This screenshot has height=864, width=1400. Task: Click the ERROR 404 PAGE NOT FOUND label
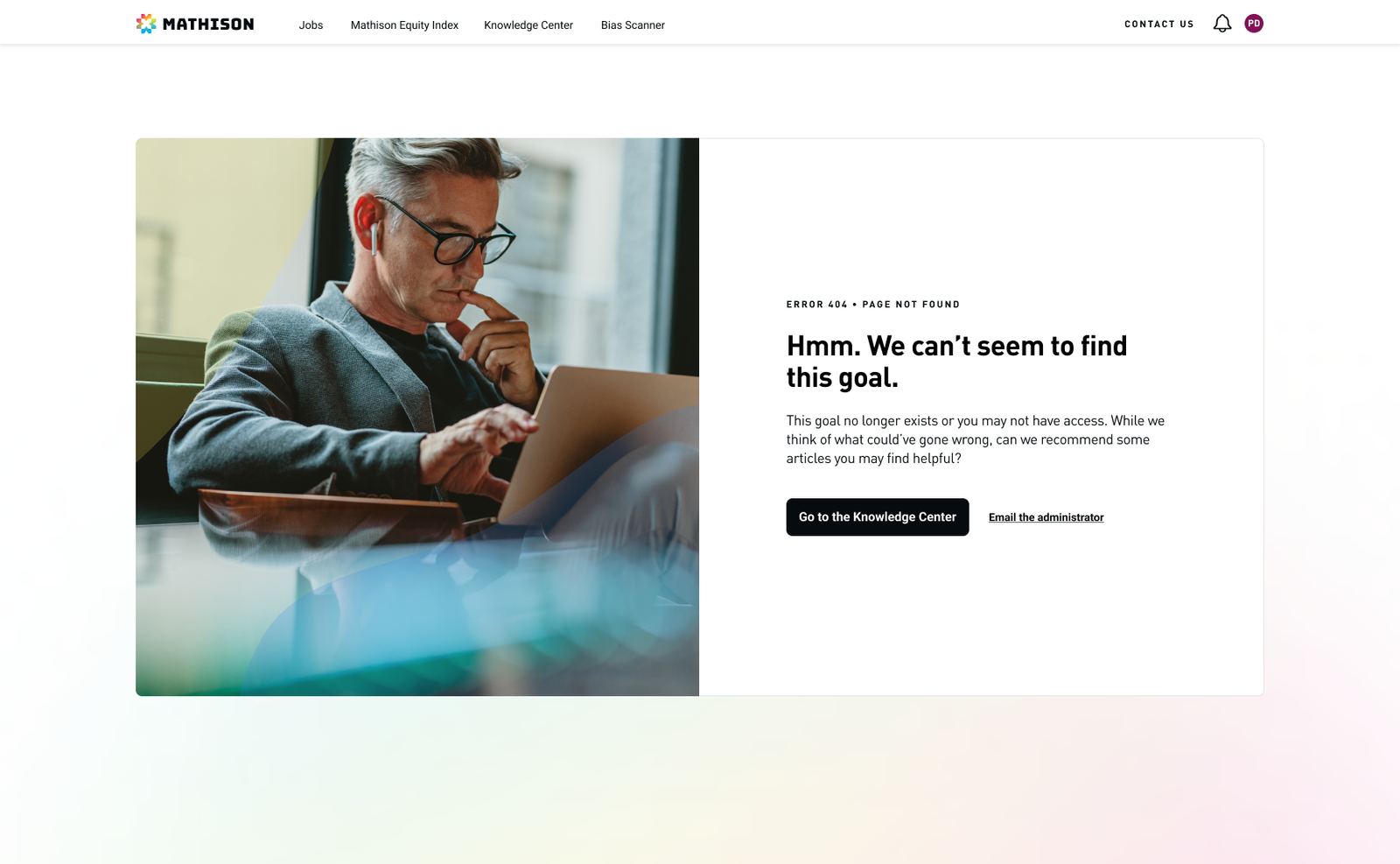[x=873, y=305]
